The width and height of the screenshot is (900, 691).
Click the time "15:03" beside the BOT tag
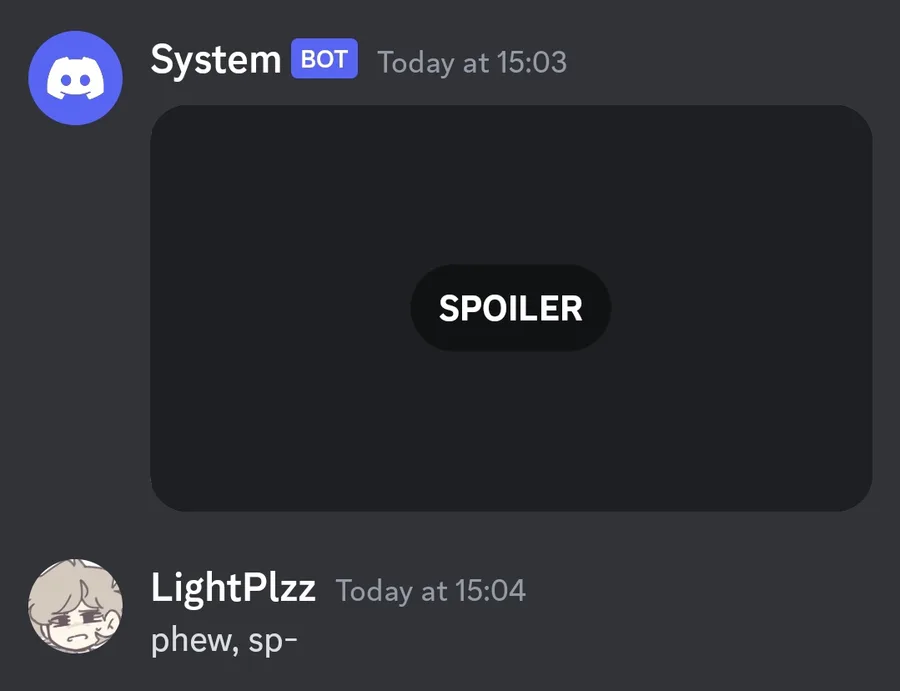tap(530, 63)
